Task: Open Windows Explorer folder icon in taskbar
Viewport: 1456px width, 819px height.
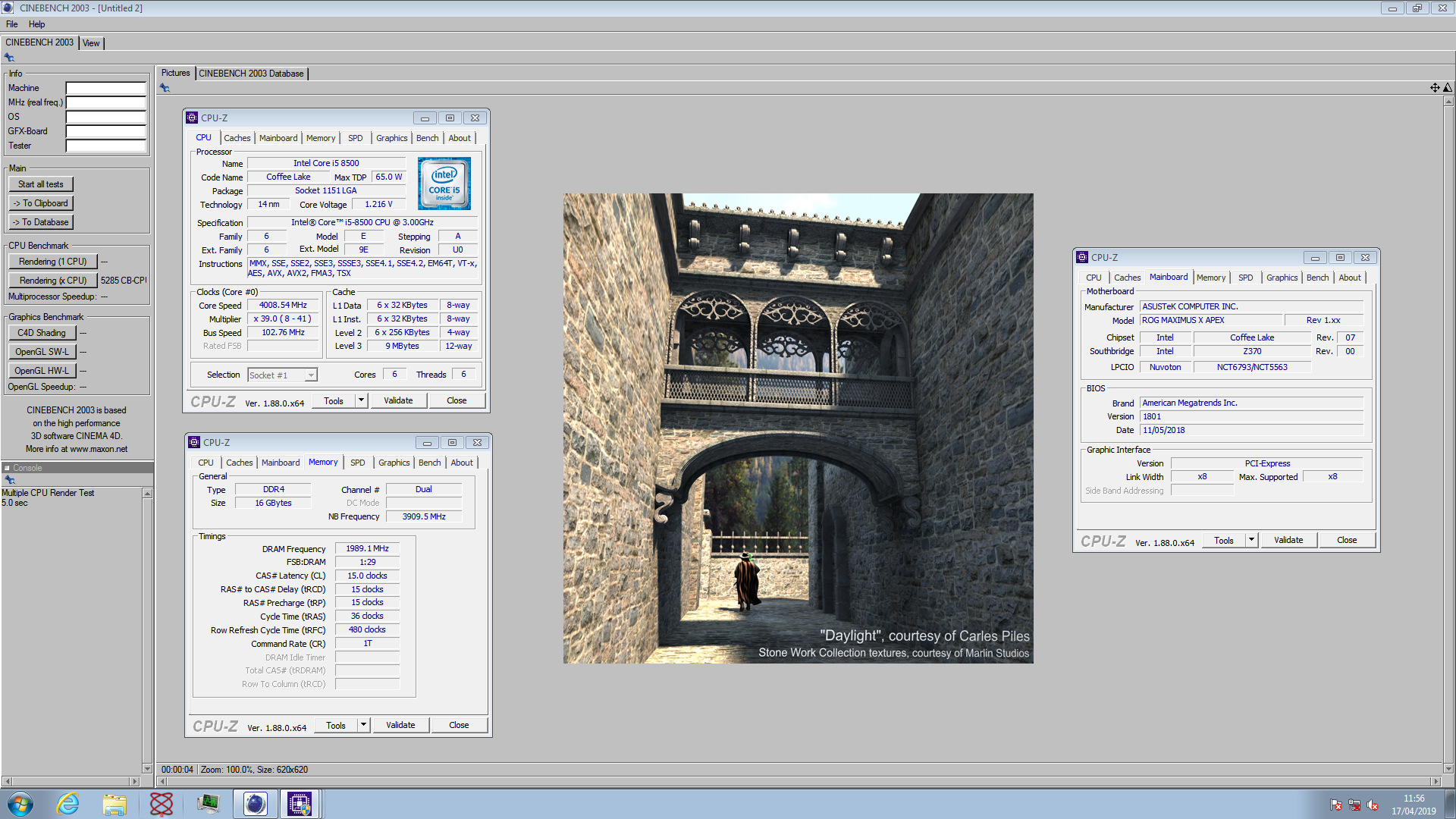Action: click(x=115, y=804)
